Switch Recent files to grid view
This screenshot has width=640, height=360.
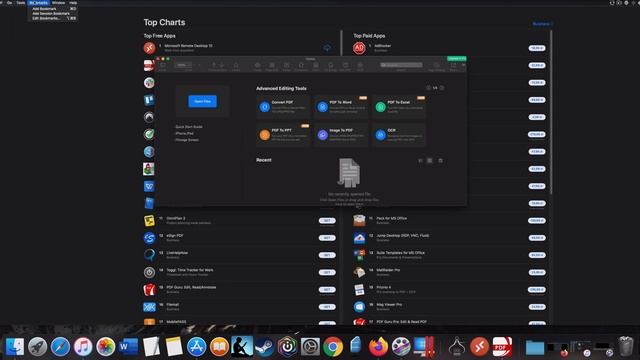(x=429, y=160)
